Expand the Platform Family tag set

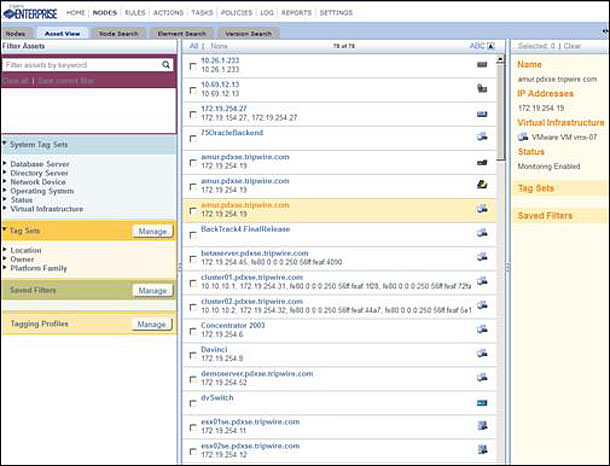coord(5,267)
